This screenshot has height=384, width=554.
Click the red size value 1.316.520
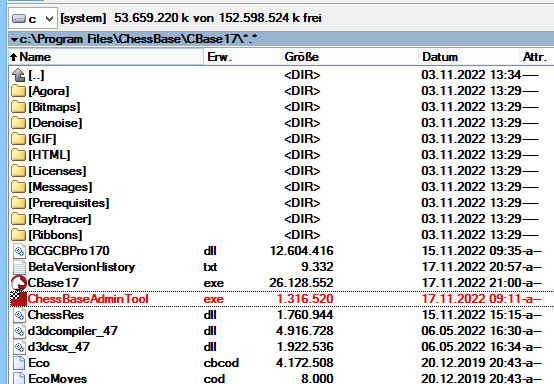(305, 299)
